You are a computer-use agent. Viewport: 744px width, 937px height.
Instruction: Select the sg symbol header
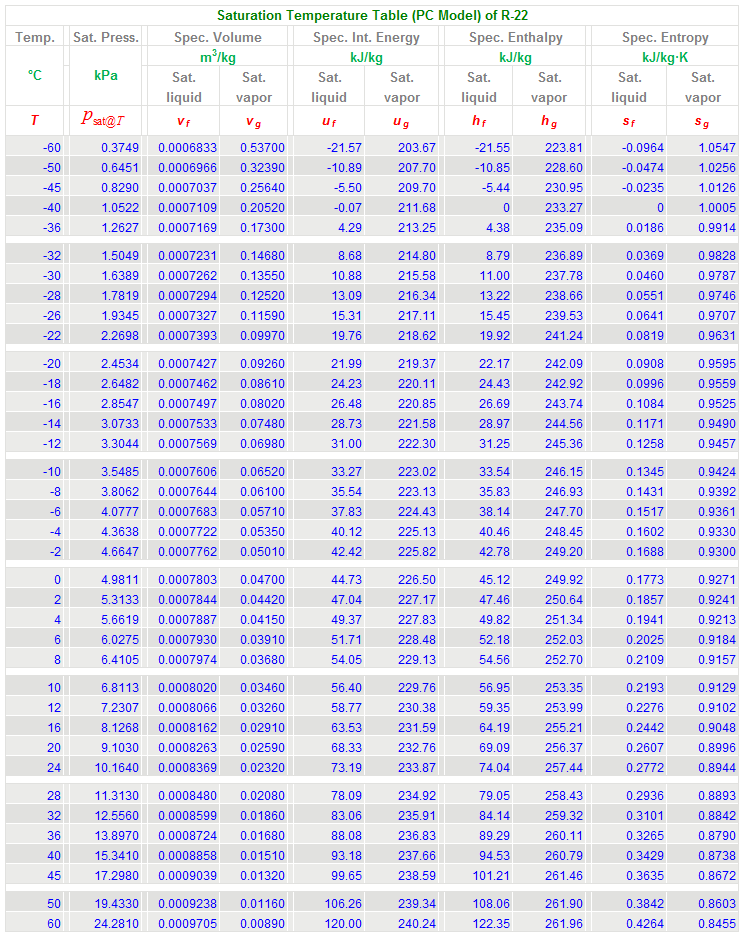pos(702,122)
